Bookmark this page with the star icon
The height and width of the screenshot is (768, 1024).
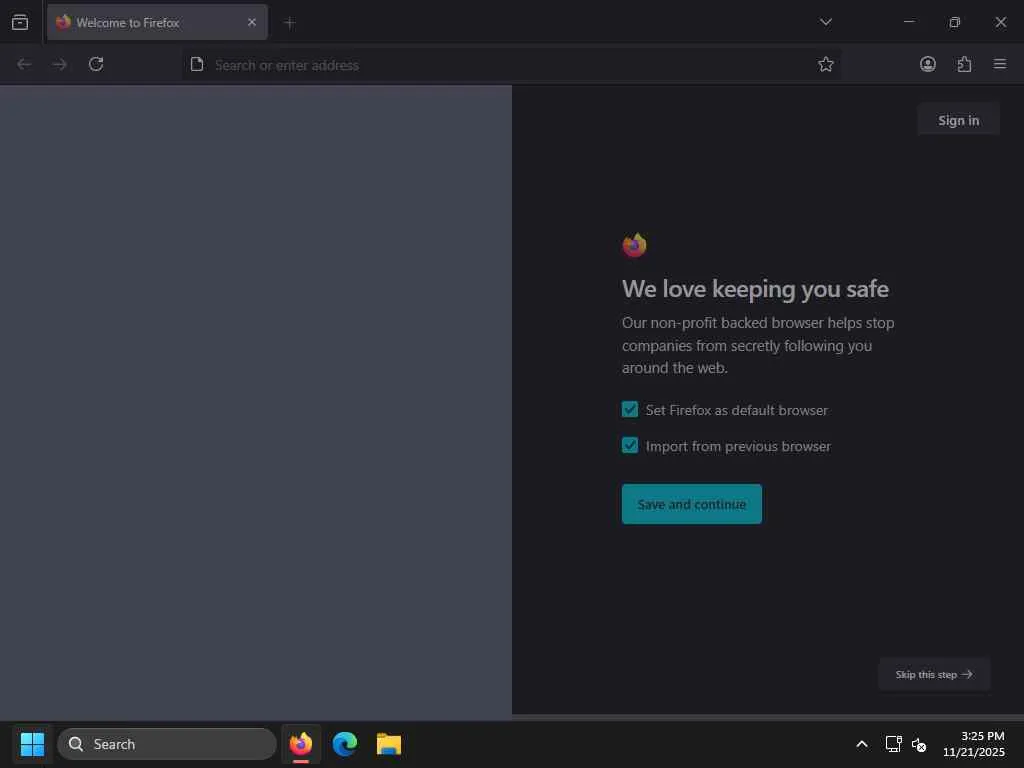[825, 64]
